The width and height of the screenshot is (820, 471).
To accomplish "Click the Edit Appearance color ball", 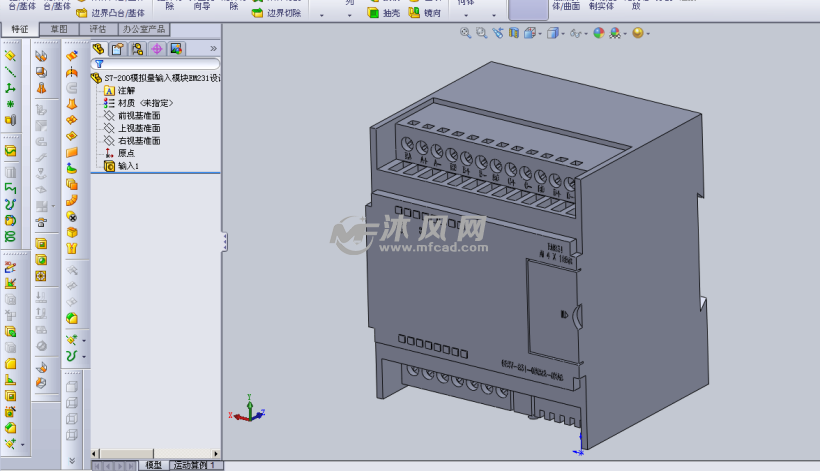I will pos(599,33).
